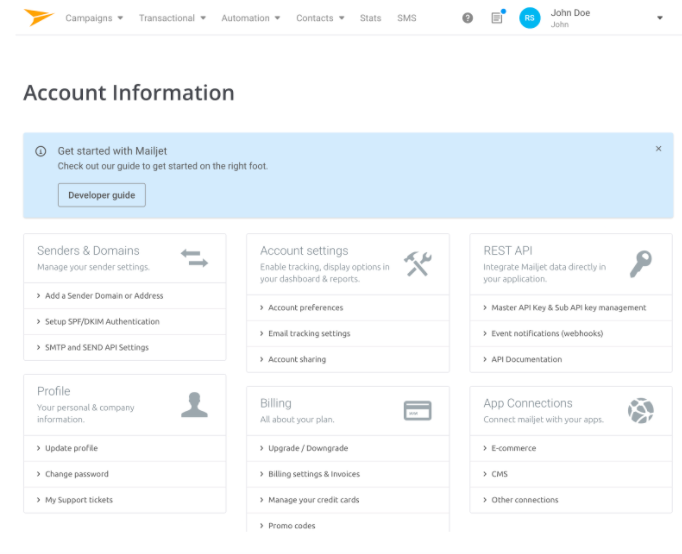Viewport: 682px width, 554px height.
Task: Dismiss the Get started with Mailjet banner
Action: tap(658, 148)
